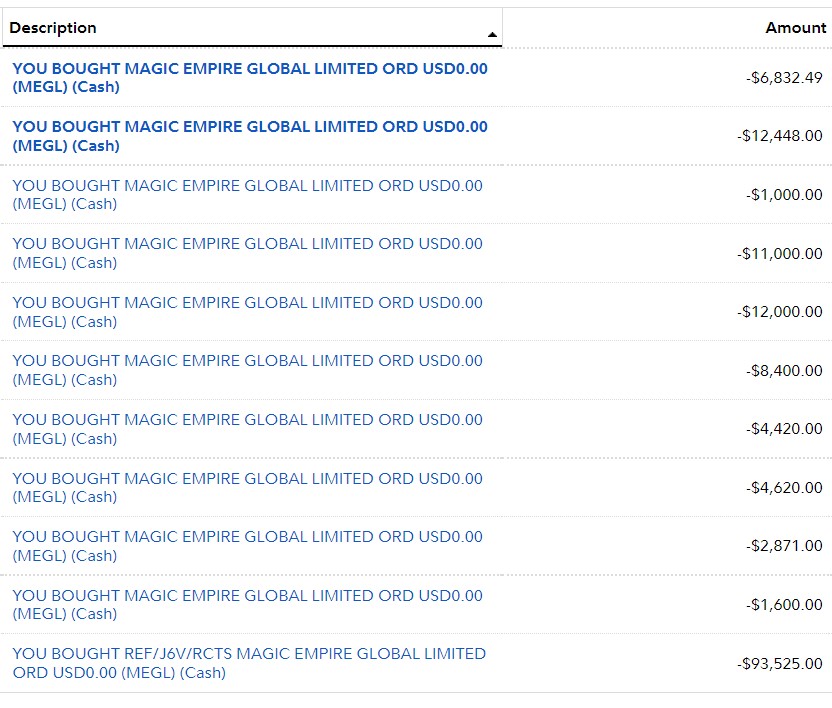Open the MEGL purchase for -$1,600.00
Viewport: 832px width, 708px height.
248,605
